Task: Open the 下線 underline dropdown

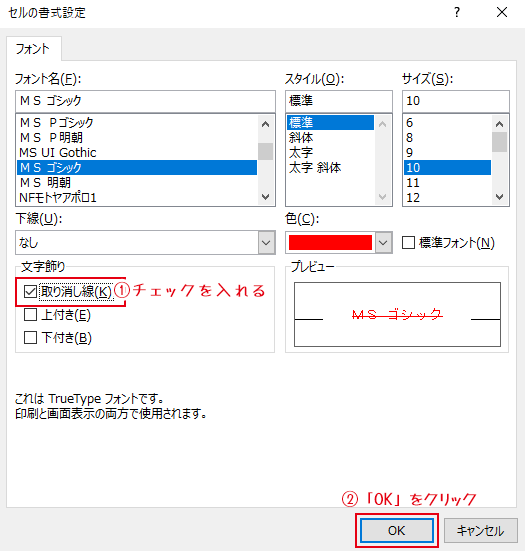Action: 145,242
